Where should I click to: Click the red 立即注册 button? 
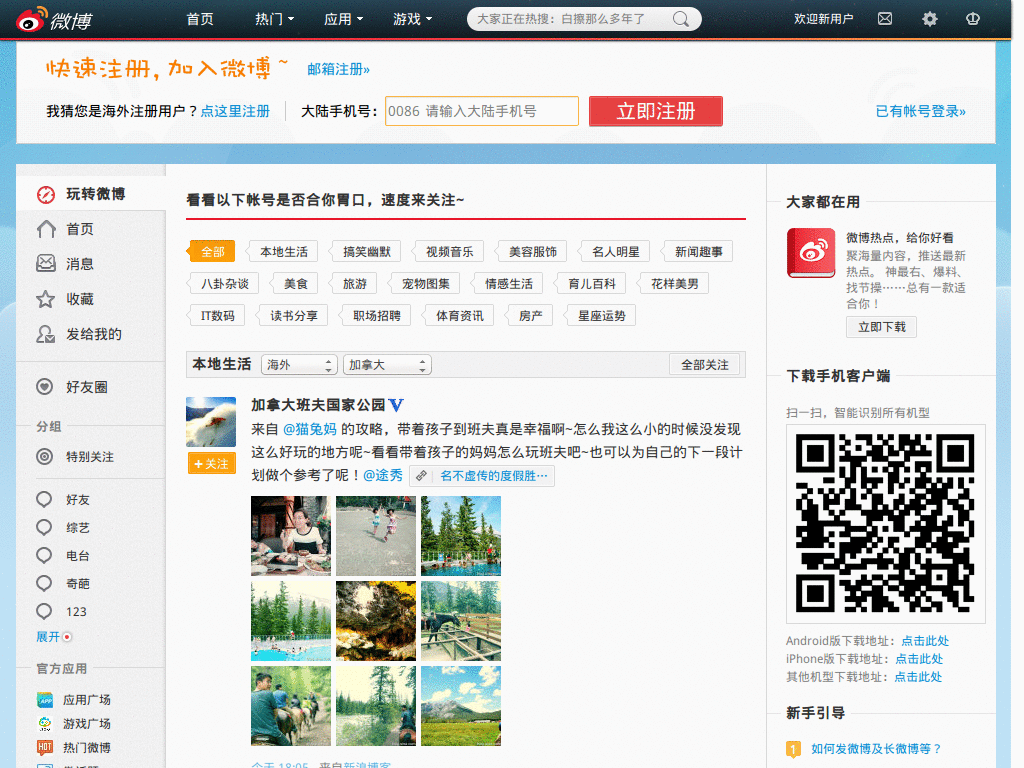pyautogui.click(x=656, y=111)
